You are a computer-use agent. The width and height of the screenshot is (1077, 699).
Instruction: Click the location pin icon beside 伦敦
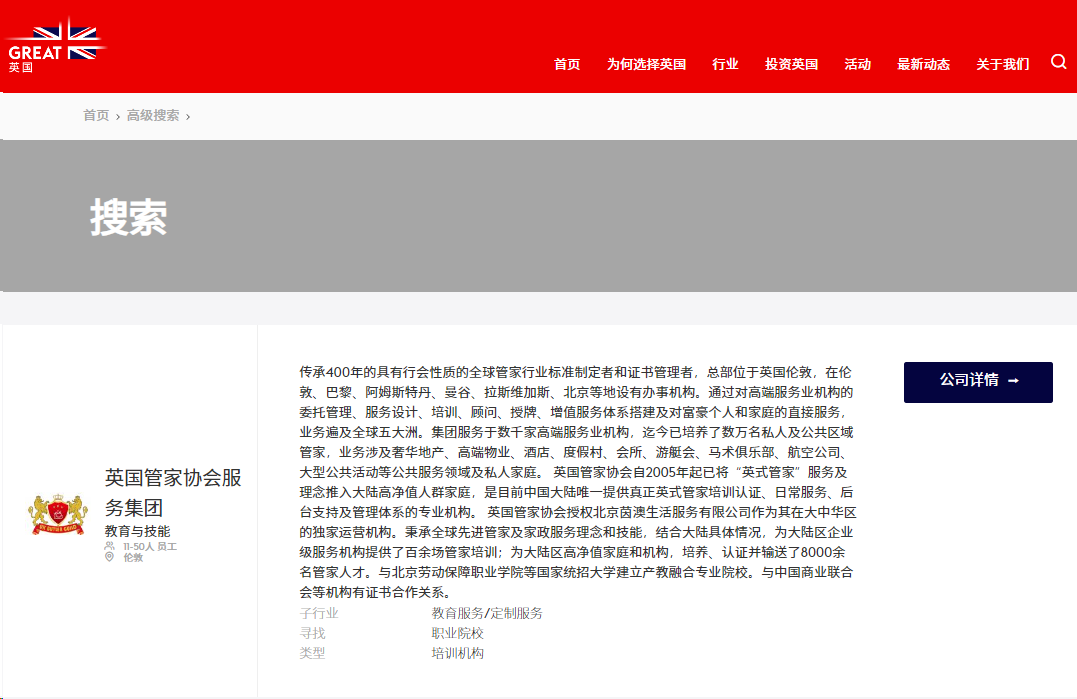click(x=110, y=557)
